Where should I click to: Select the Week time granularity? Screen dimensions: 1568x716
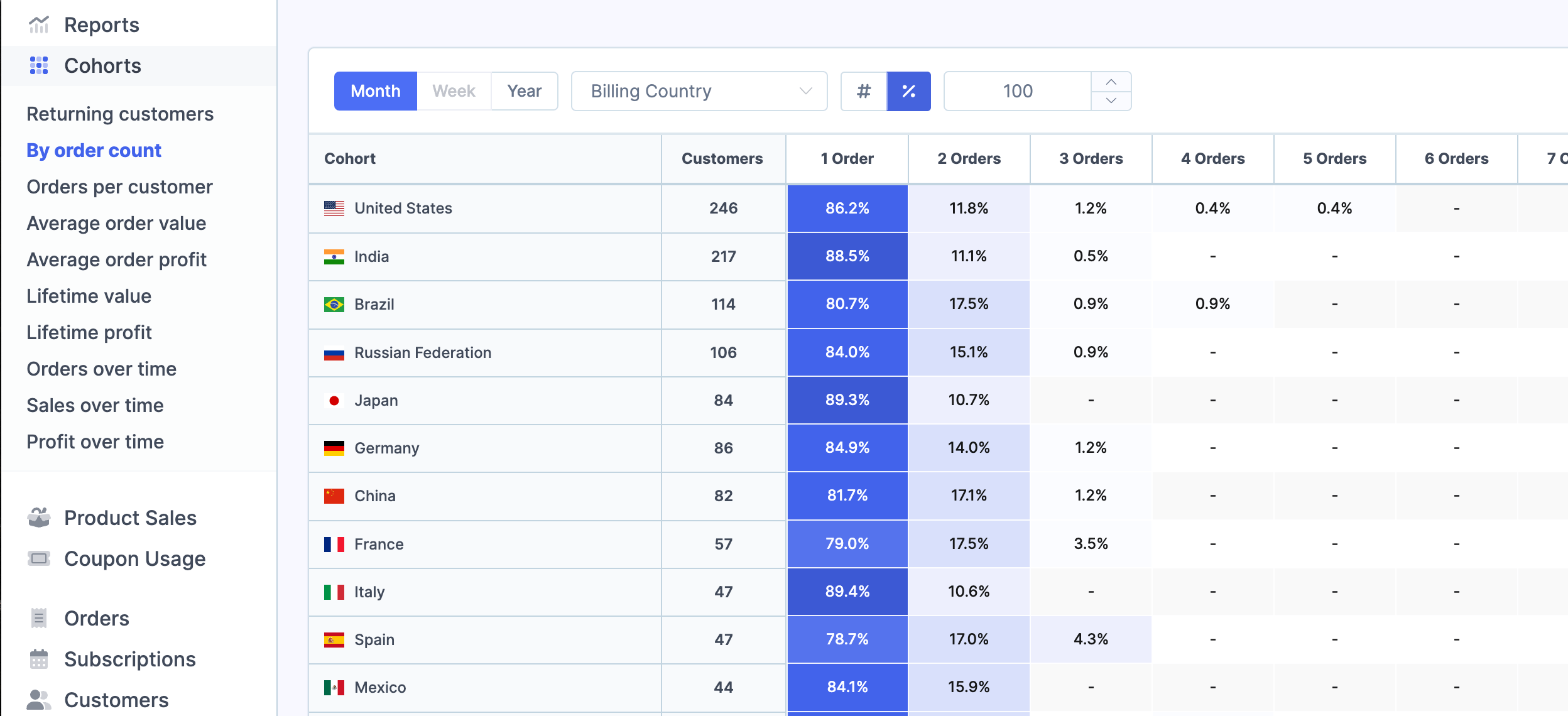point(454,90)
